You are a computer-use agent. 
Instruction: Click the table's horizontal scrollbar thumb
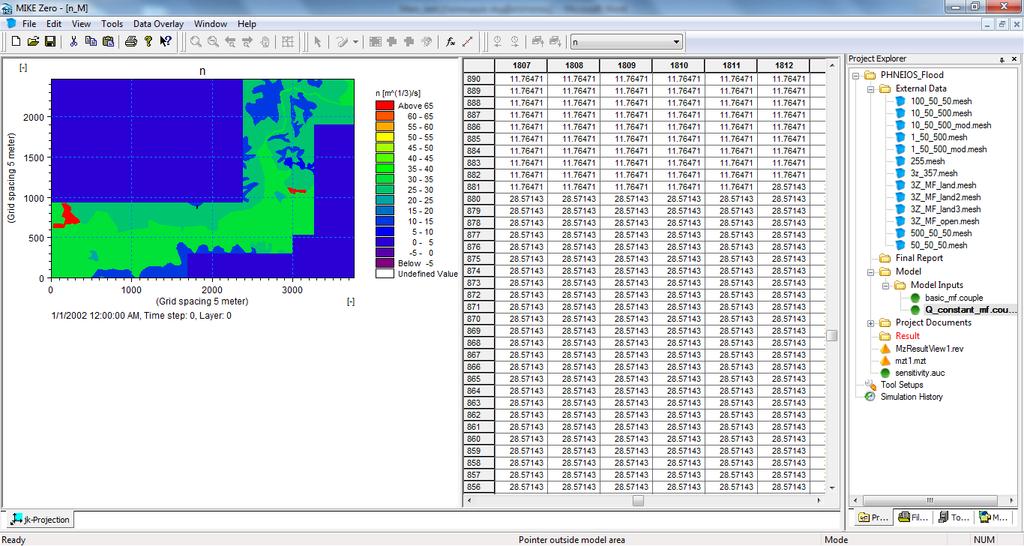pos(638,501)
